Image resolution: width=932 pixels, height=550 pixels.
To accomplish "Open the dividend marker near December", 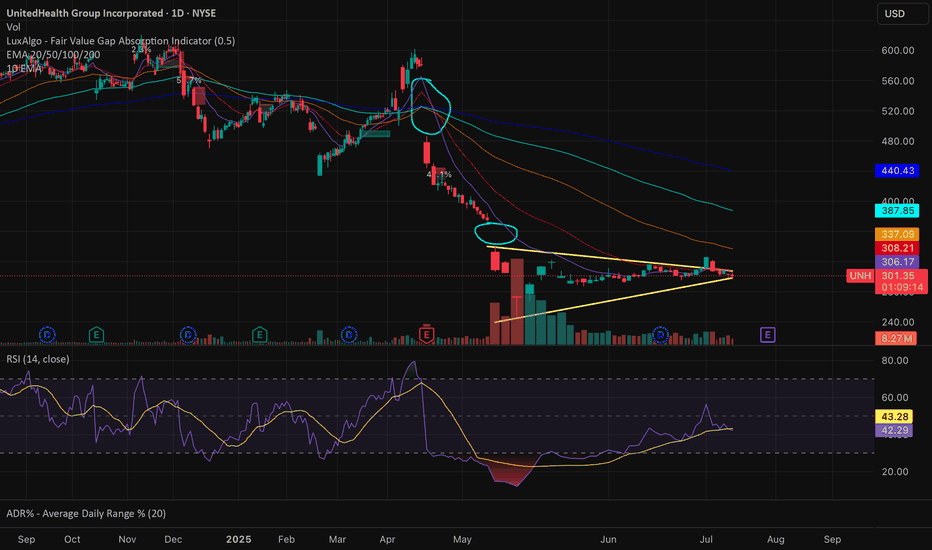I will (x=188, y=335).
